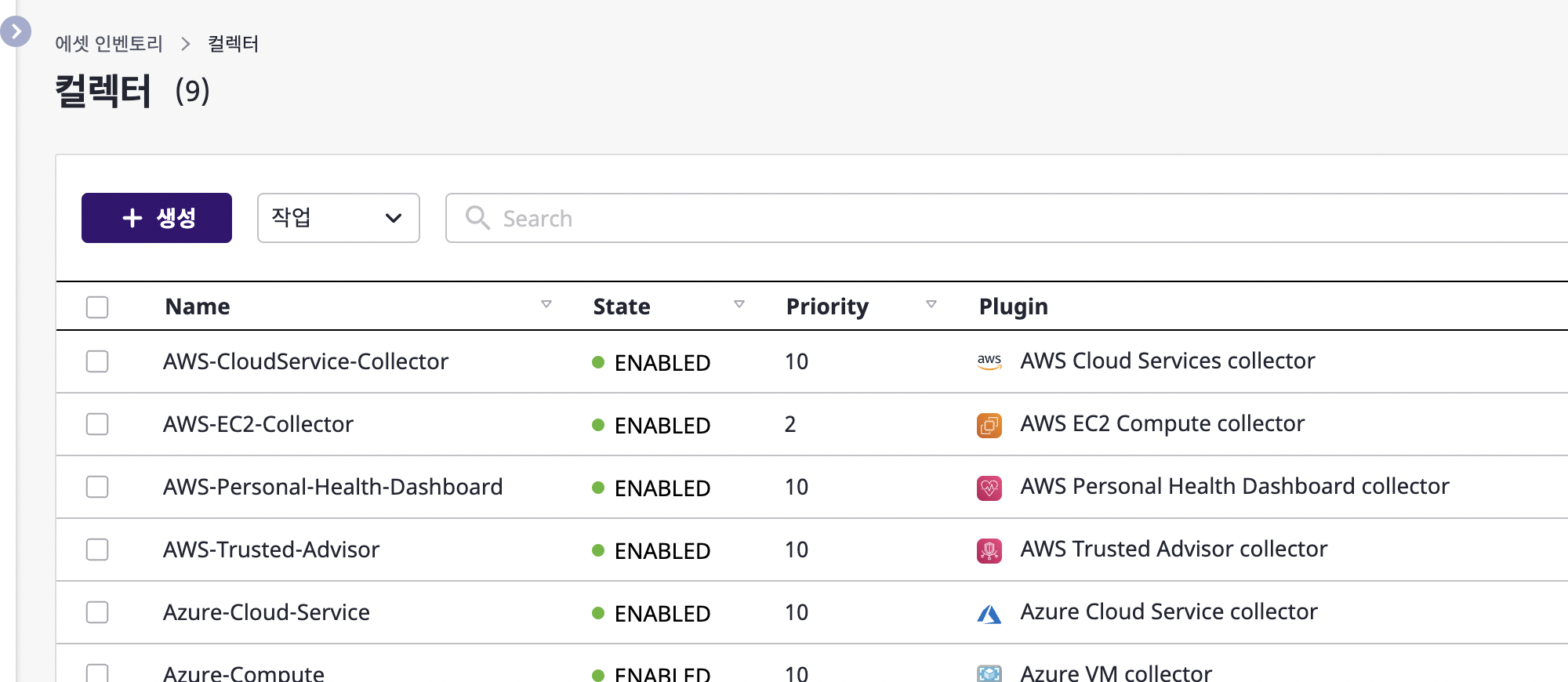Click the Name column header

pyautogui.click(x=198, y=307)
